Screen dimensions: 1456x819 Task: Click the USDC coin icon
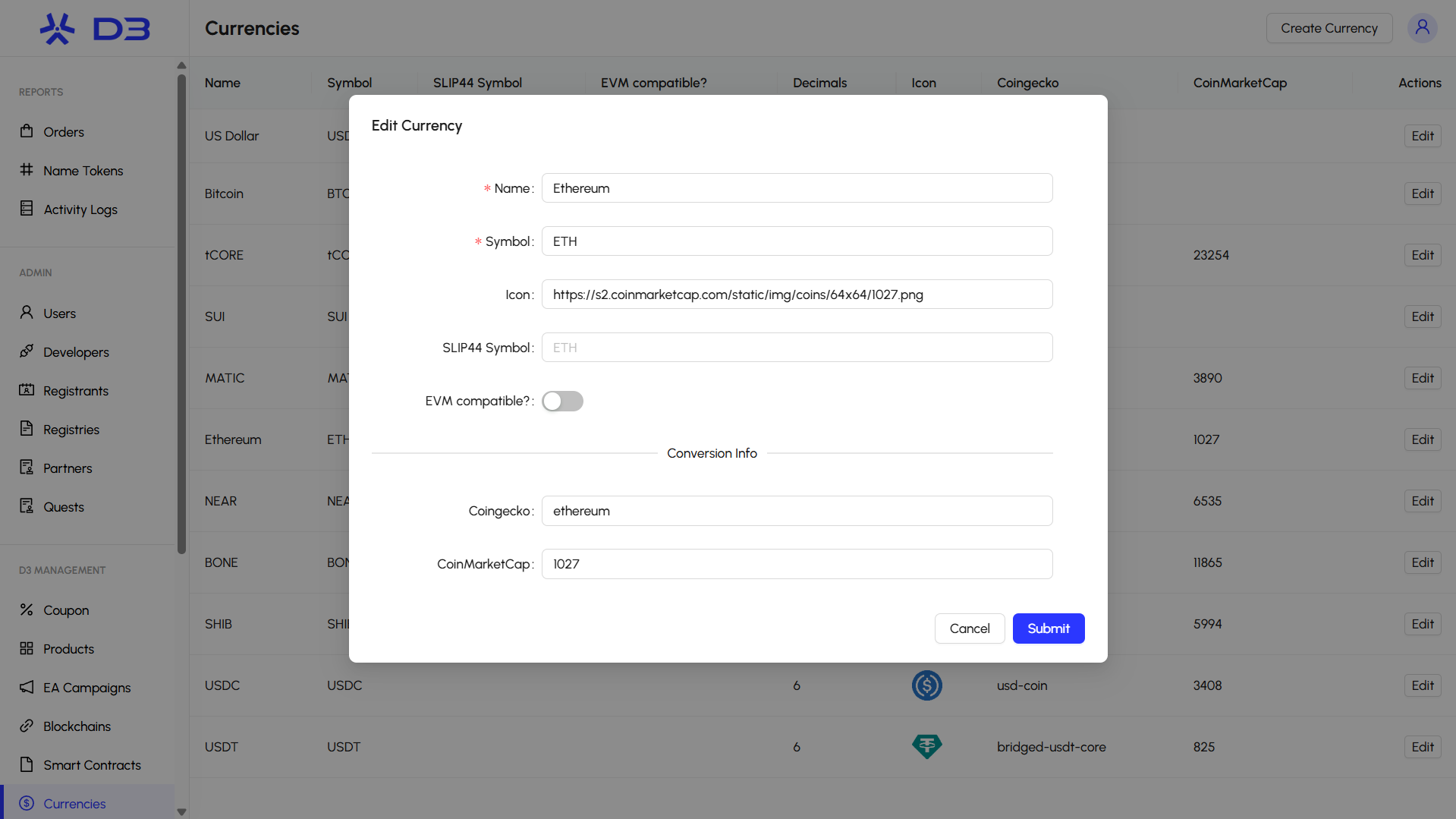point(926,685)
